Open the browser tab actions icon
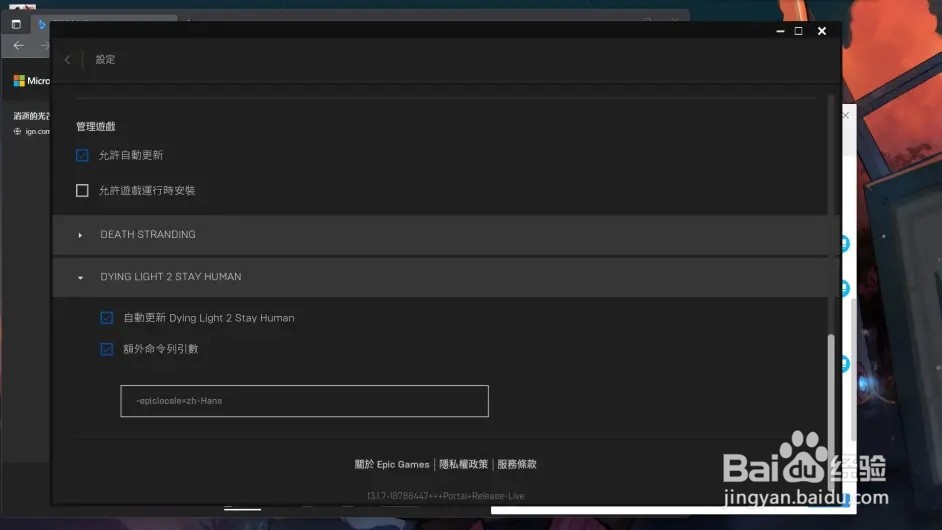The width and height of the screenshot is (942, 530). (x=16, y=25)
